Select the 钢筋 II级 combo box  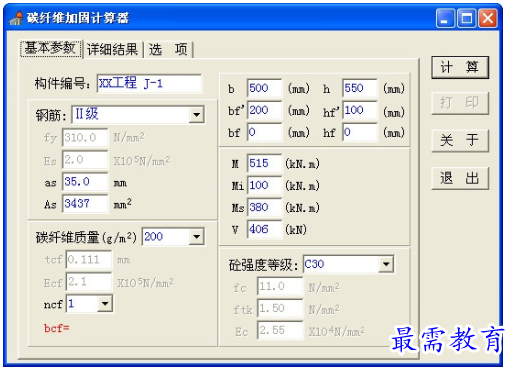tap(138, 115)
